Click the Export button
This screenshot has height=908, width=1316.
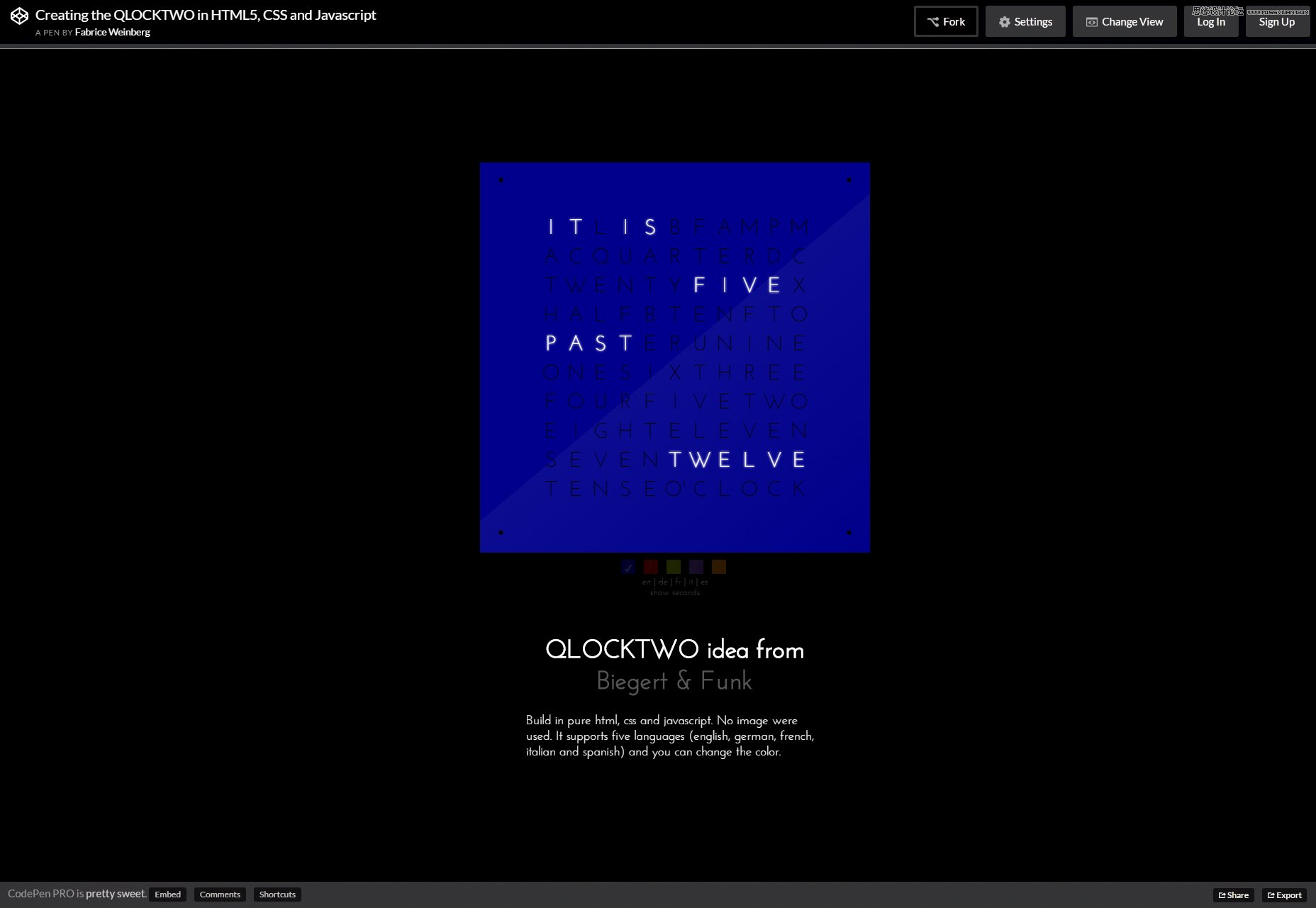[1284, 895]
